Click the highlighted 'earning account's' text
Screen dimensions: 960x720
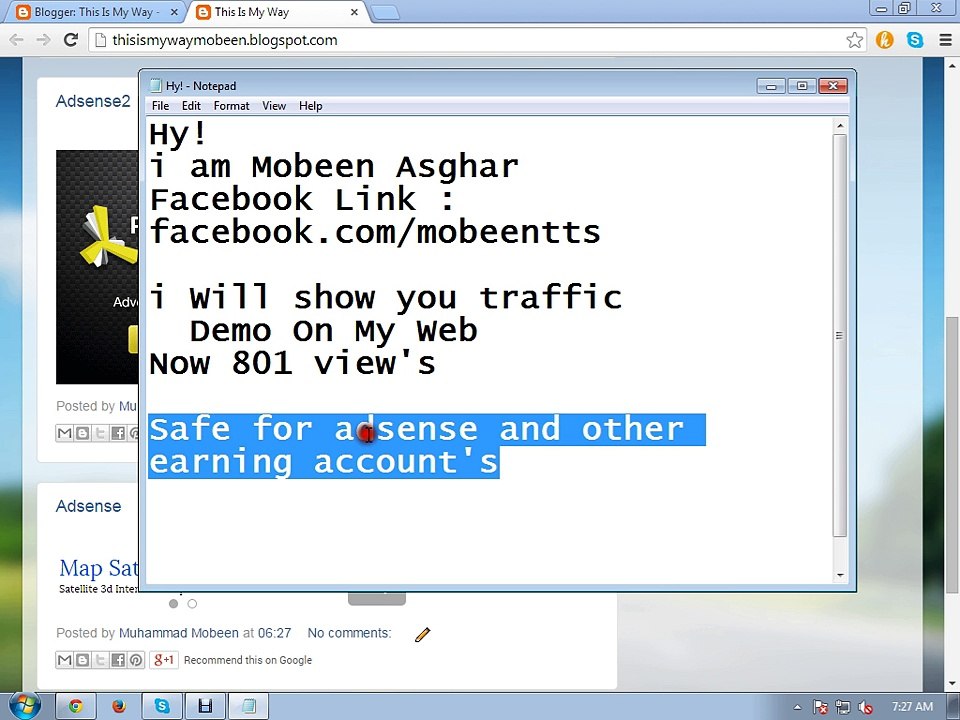(324, 463)
